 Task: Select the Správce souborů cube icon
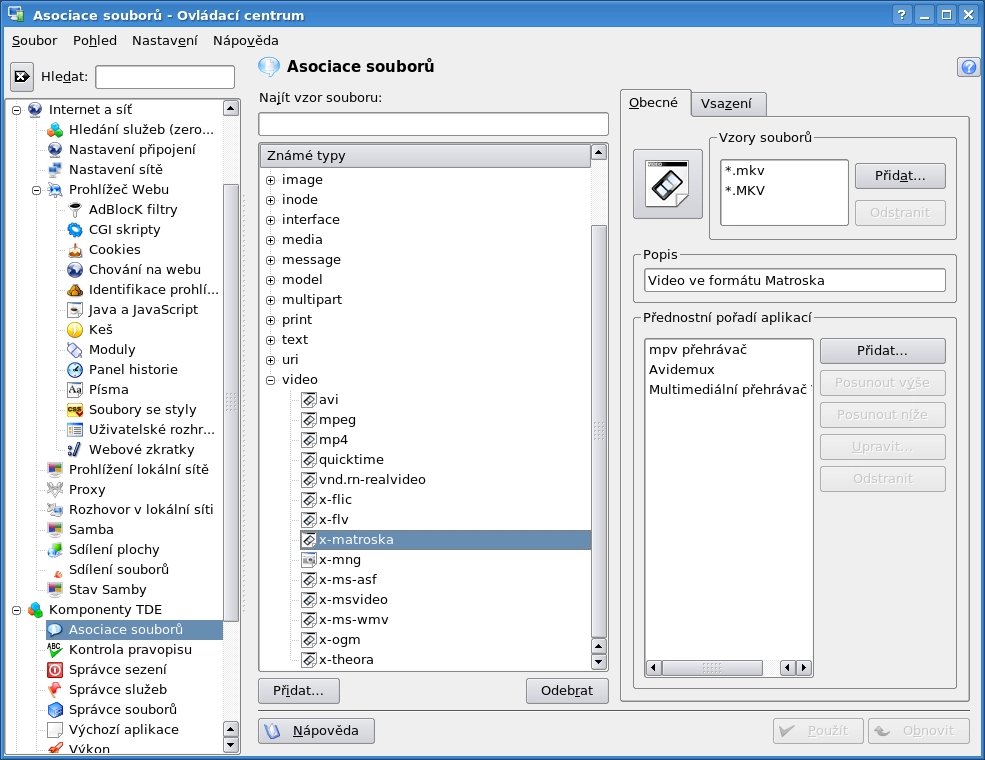point(55,710)
